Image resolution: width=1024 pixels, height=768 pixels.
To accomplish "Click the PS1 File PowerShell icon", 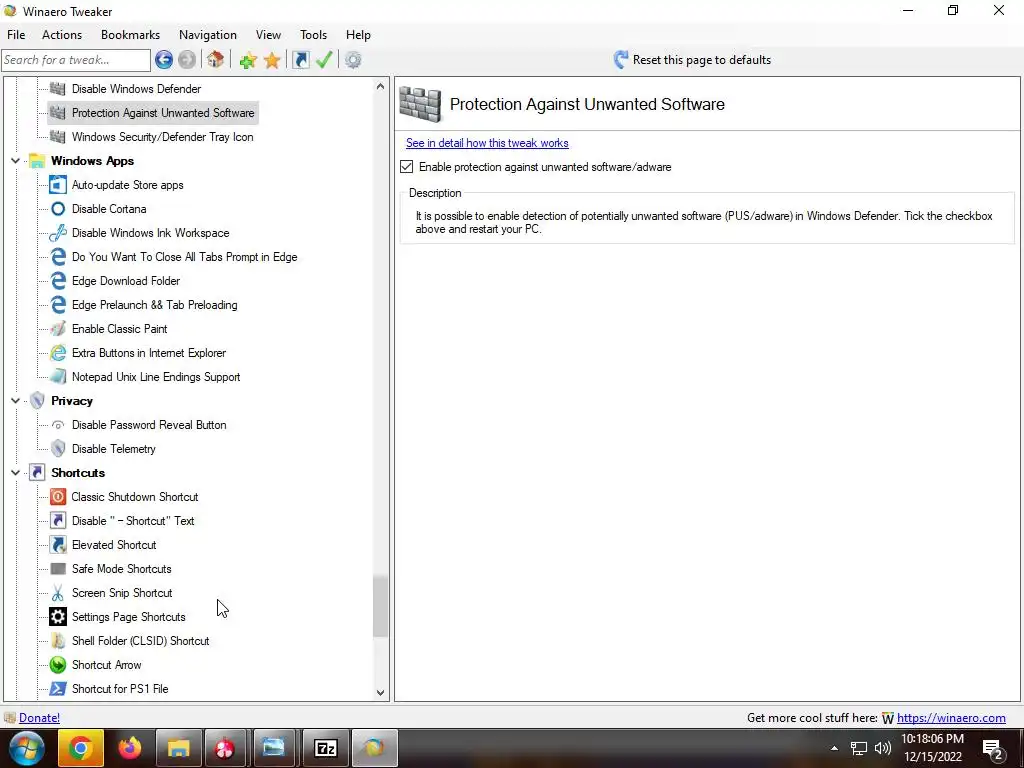I will [58, 689].
